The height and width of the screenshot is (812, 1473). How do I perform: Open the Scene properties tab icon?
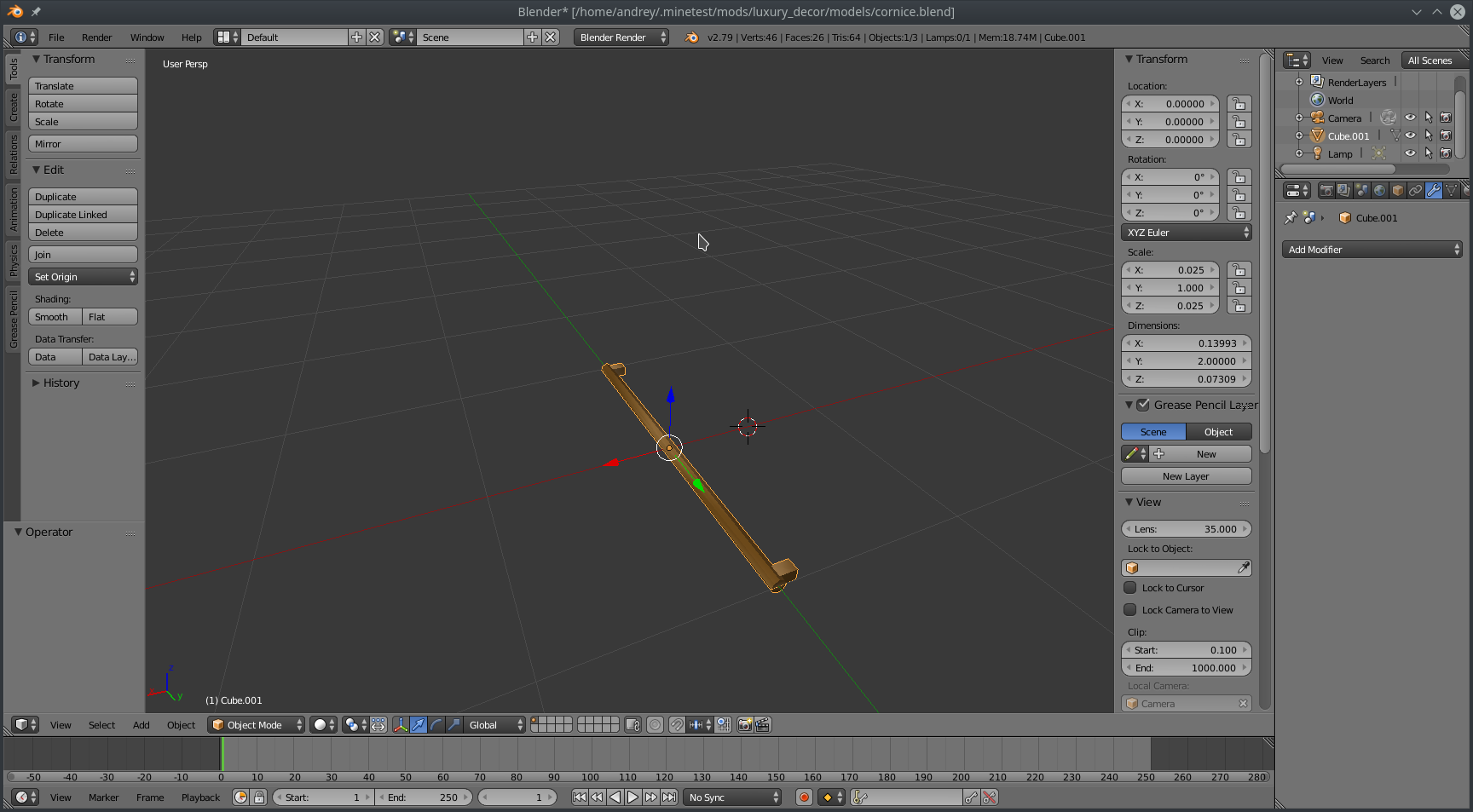tap(1362, 191)
